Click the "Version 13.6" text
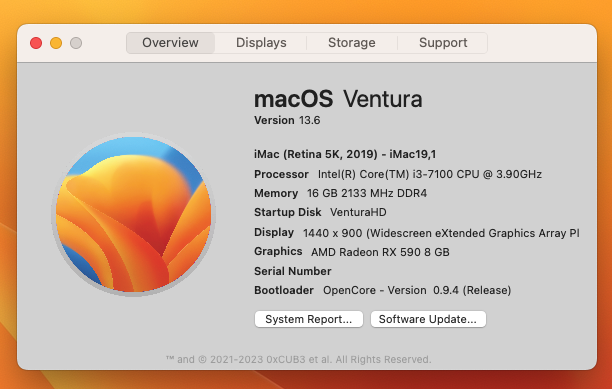The height and width of the screenshot is (389, 612). pos(287,120)
